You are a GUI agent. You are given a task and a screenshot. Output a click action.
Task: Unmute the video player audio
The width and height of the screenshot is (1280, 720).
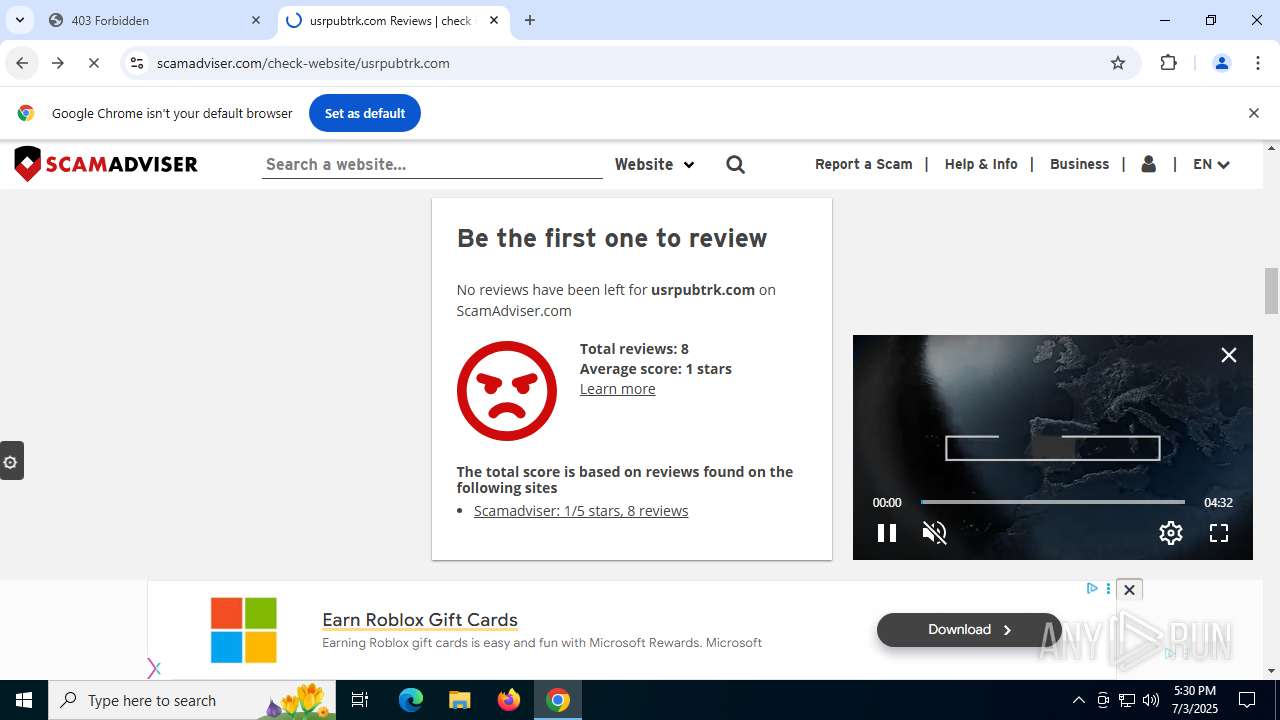point(934,533)
